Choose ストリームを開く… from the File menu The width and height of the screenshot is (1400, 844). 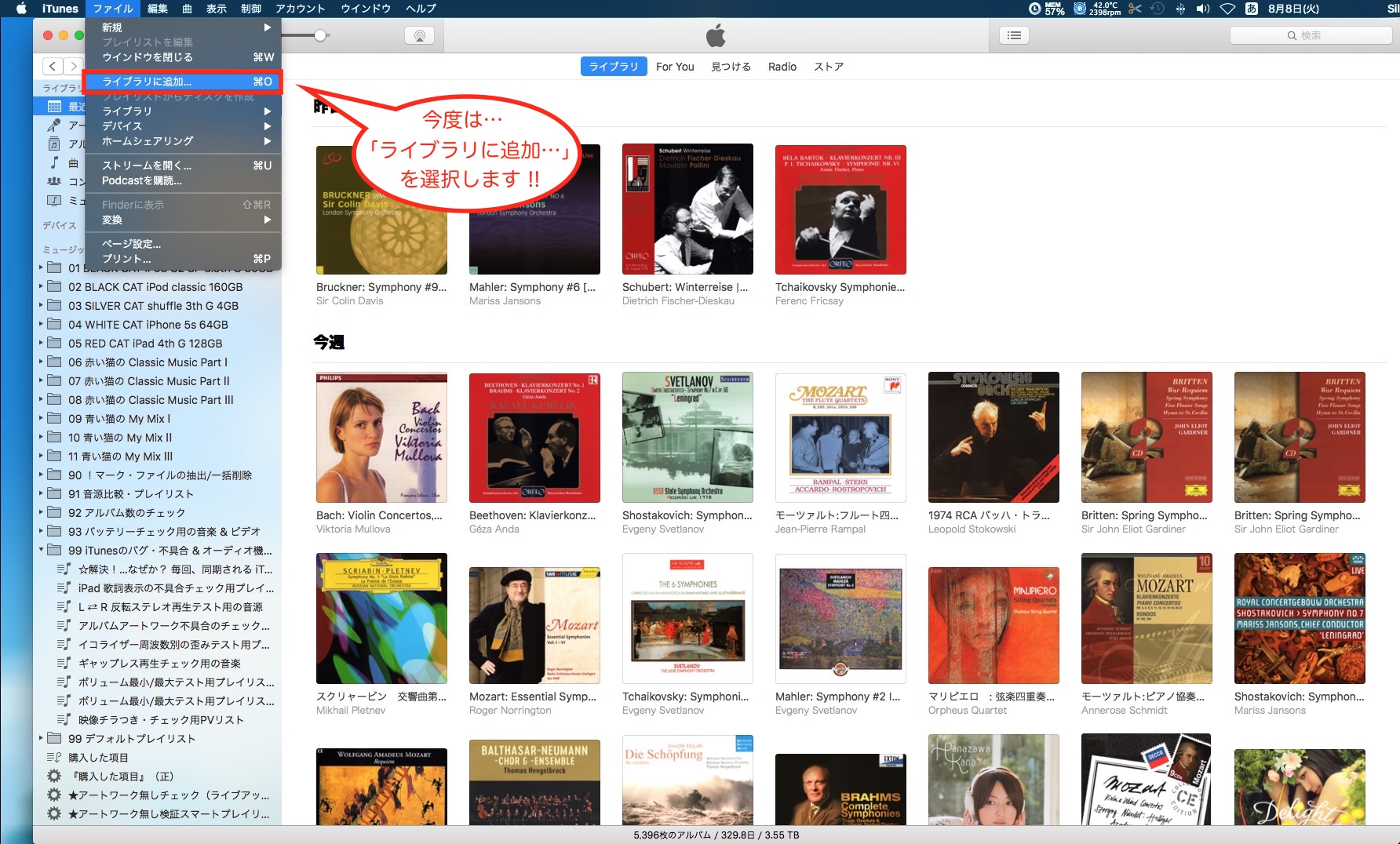pyautogui.click(x=182, y=166)
